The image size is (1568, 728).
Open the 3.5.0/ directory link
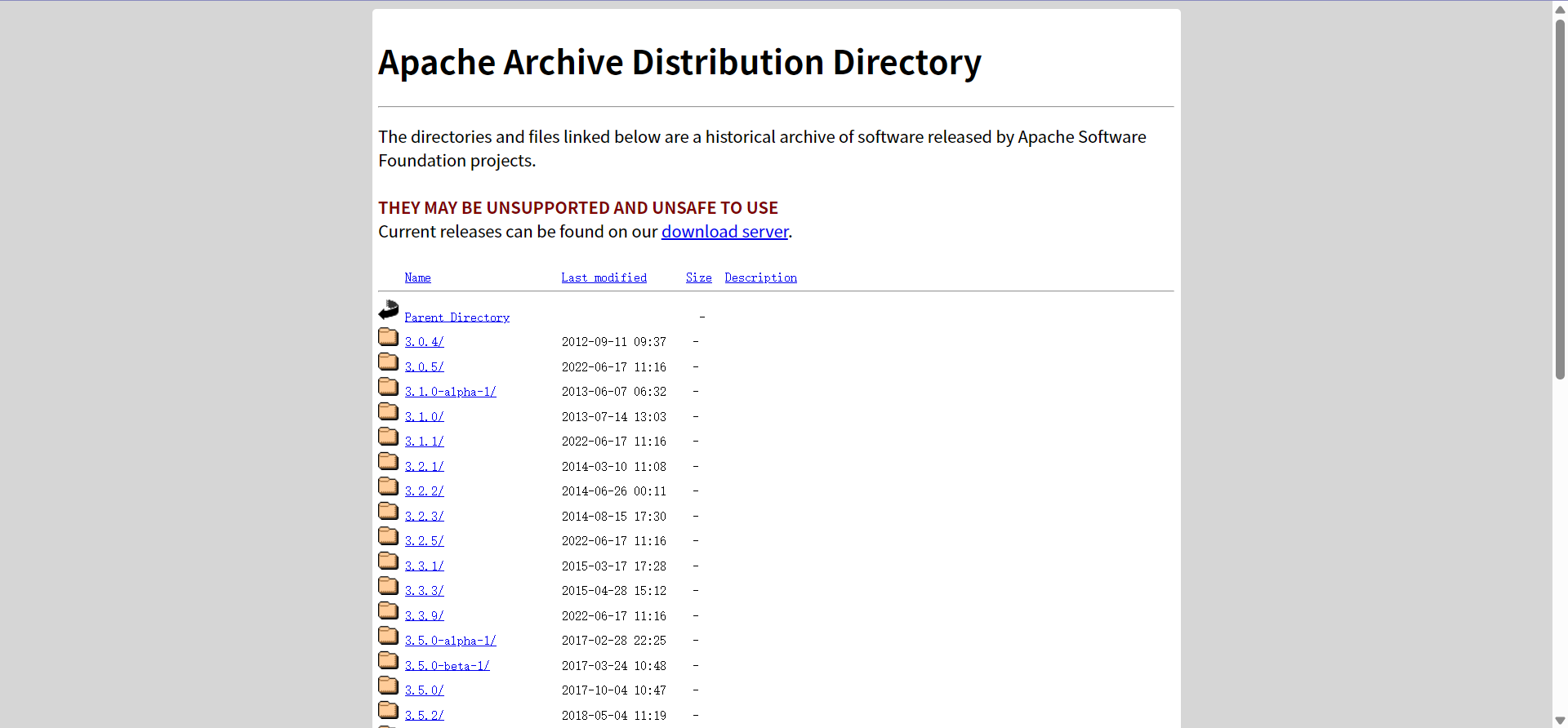[424, 690]
